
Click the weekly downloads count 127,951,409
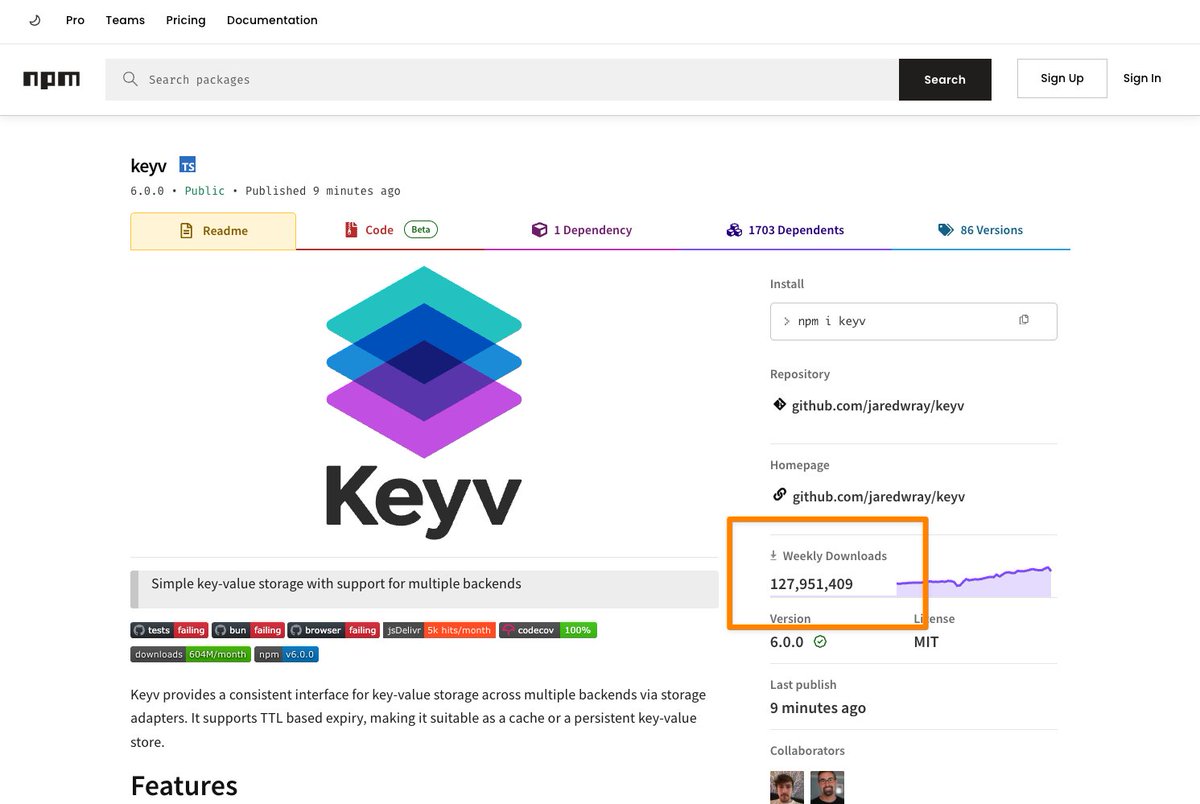pos(811,584)
